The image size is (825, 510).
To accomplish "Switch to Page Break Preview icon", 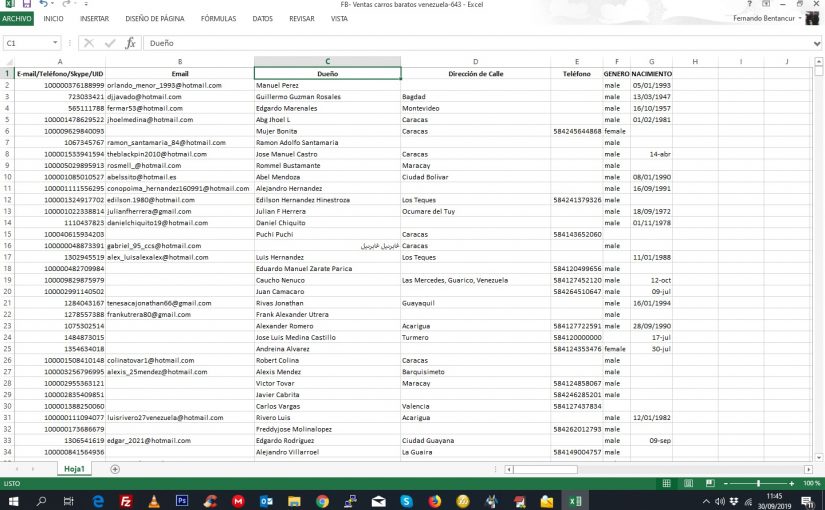I will [710, 483].
